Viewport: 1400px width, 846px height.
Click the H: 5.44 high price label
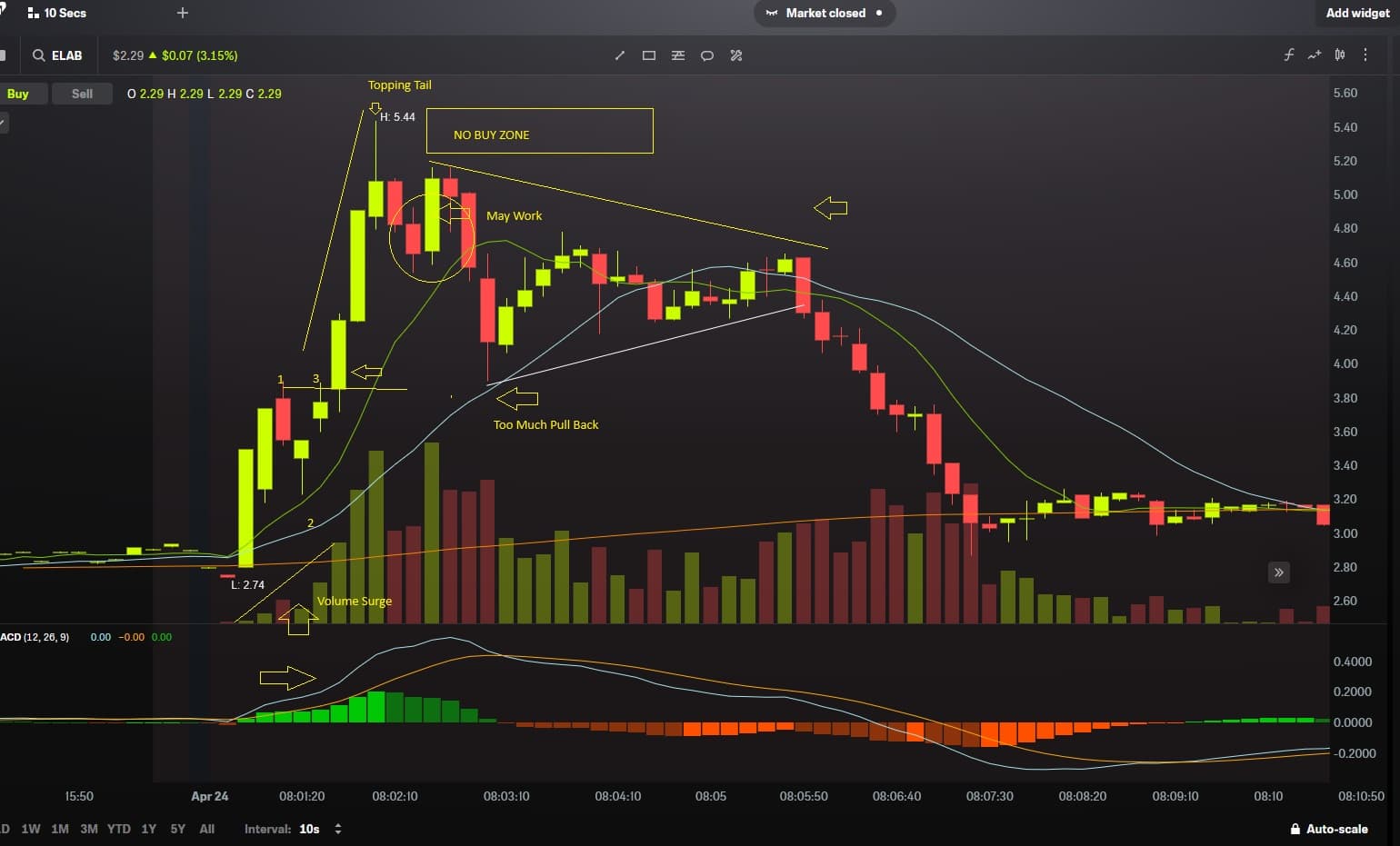397,117
